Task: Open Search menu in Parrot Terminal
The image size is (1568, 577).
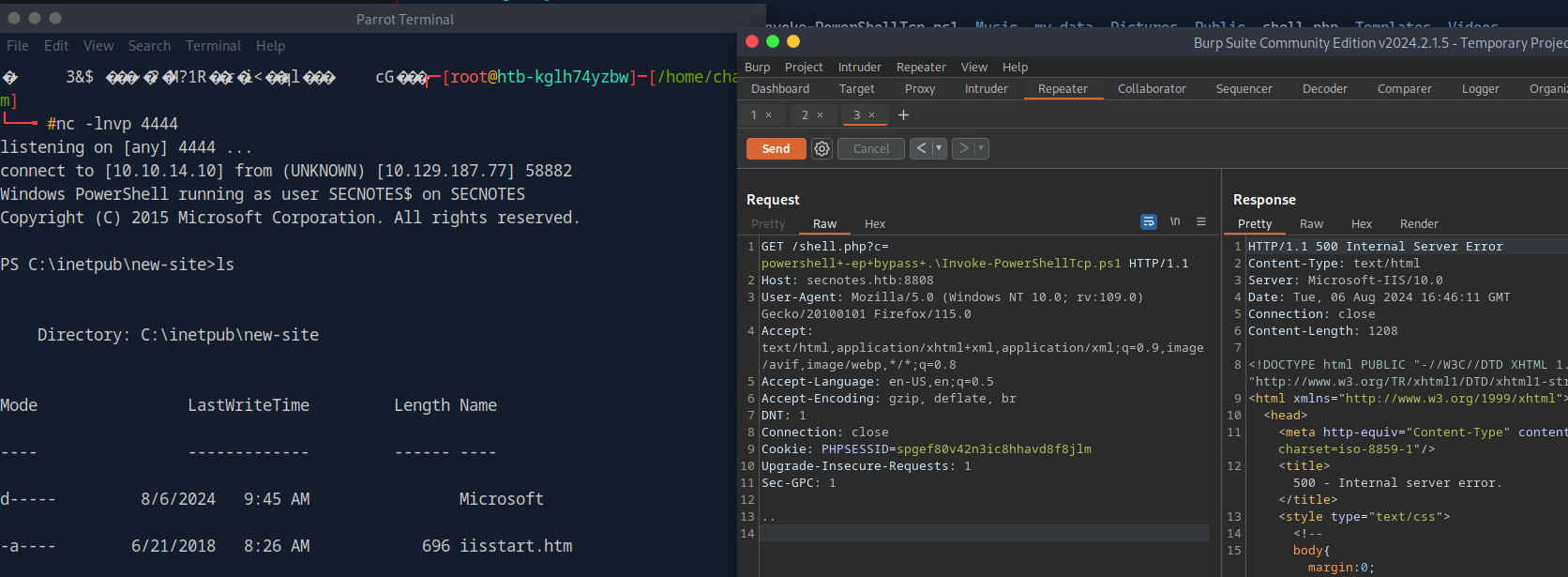Action: 149,45
